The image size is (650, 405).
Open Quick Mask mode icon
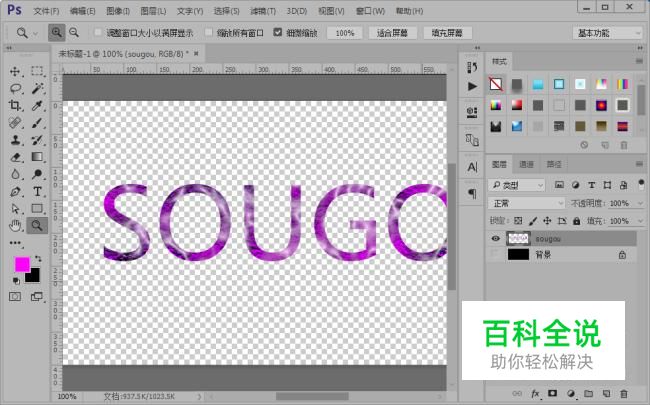pos(15,297)
